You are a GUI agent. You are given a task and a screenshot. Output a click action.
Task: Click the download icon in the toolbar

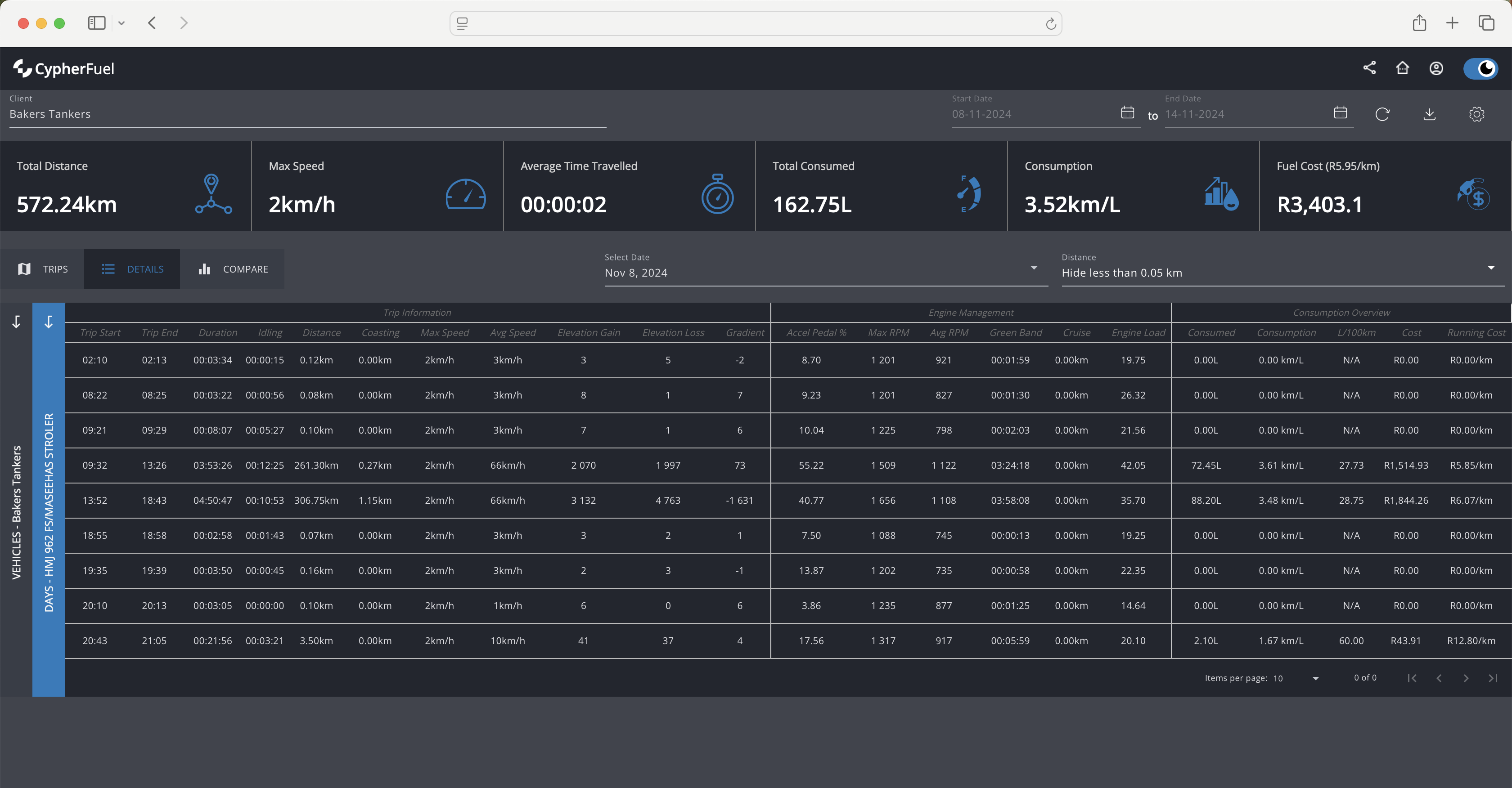click(1429, 113)
